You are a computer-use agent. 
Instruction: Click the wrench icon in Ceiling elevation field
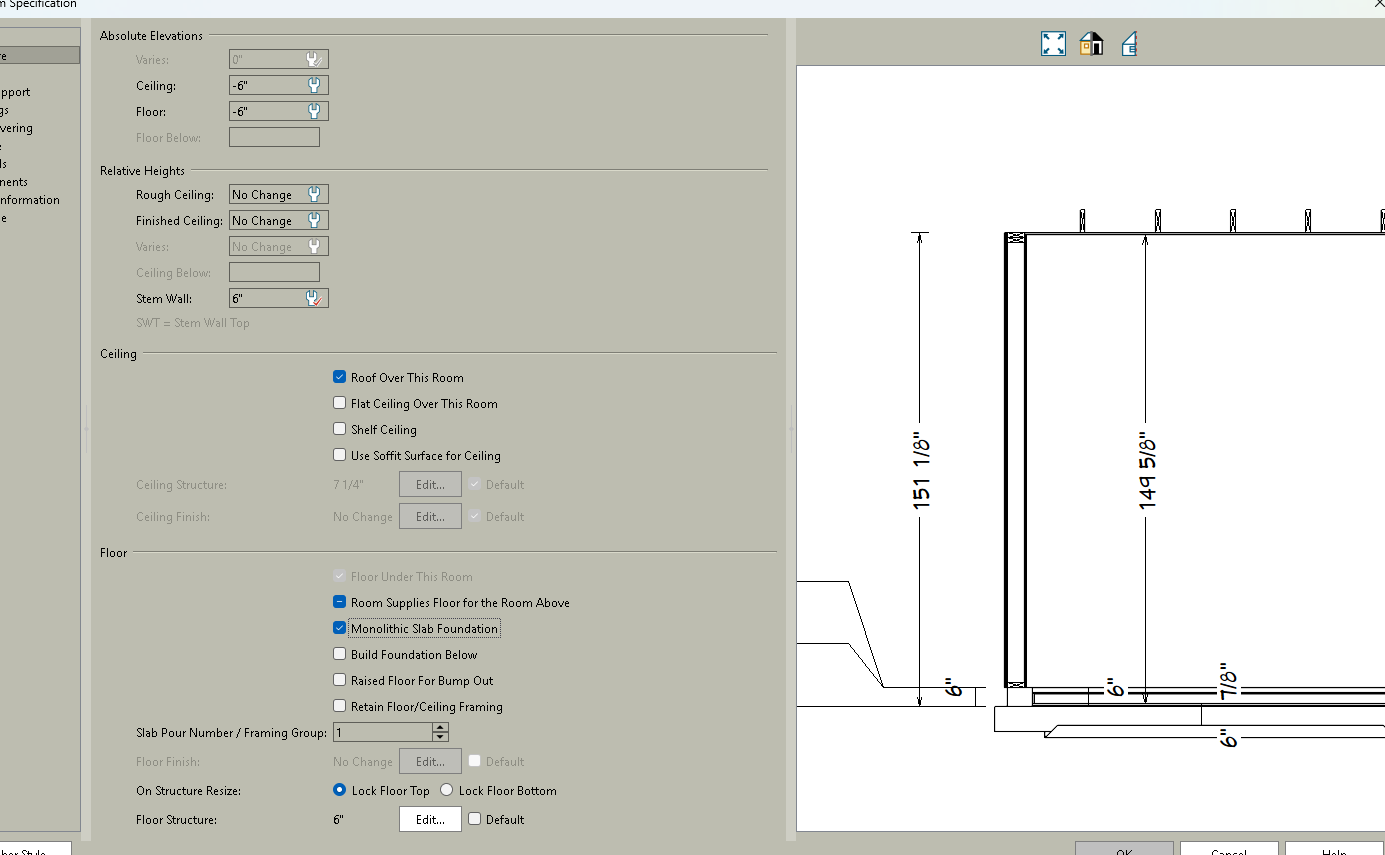pyautogui.click(x=314, y=86)
